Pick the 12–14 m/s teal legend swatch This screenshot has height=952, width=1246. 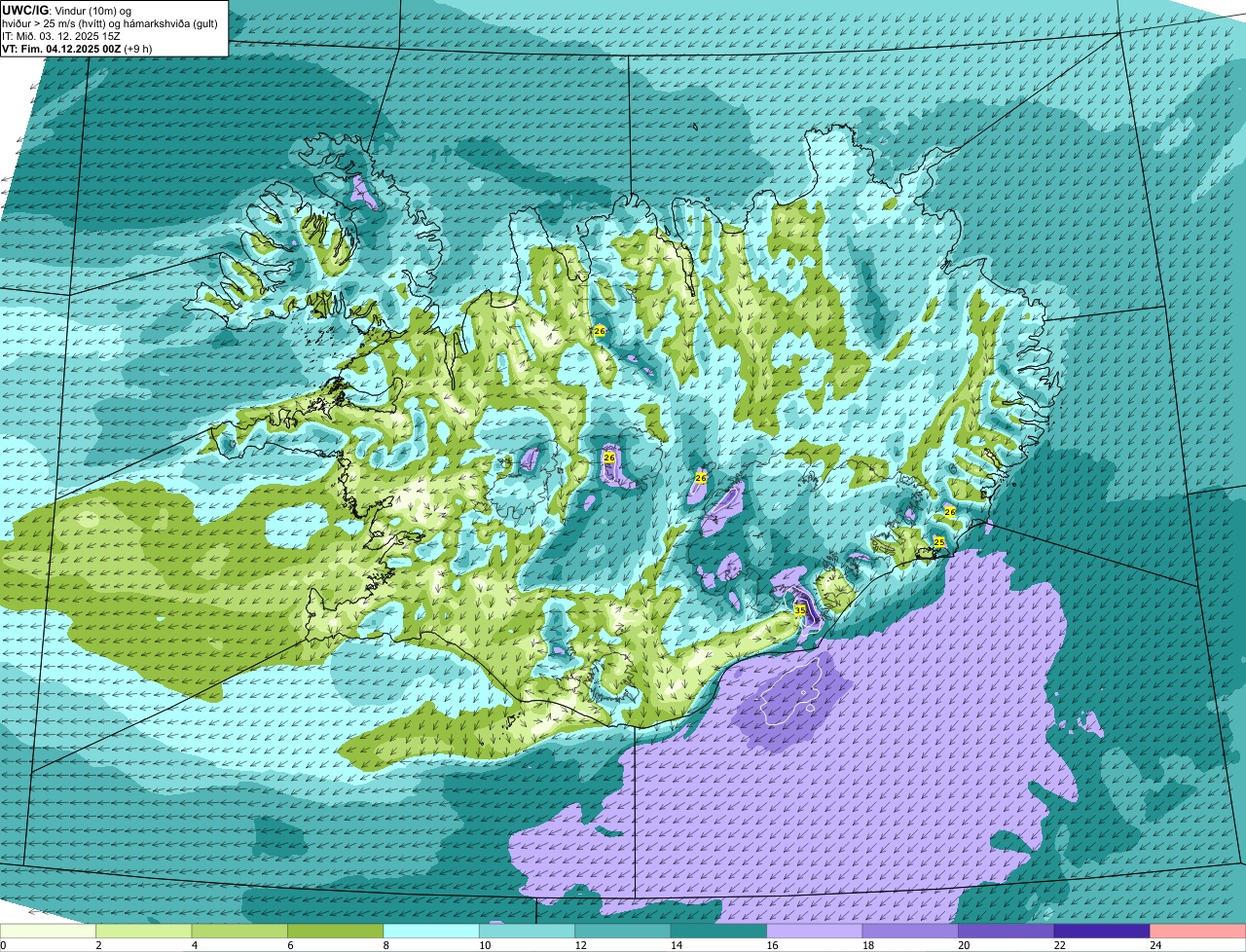point(623,932)
